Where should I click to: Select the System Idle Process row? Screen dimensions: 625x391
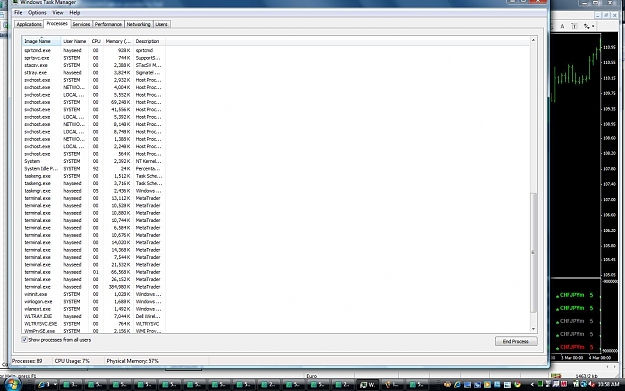coord(93,169)
